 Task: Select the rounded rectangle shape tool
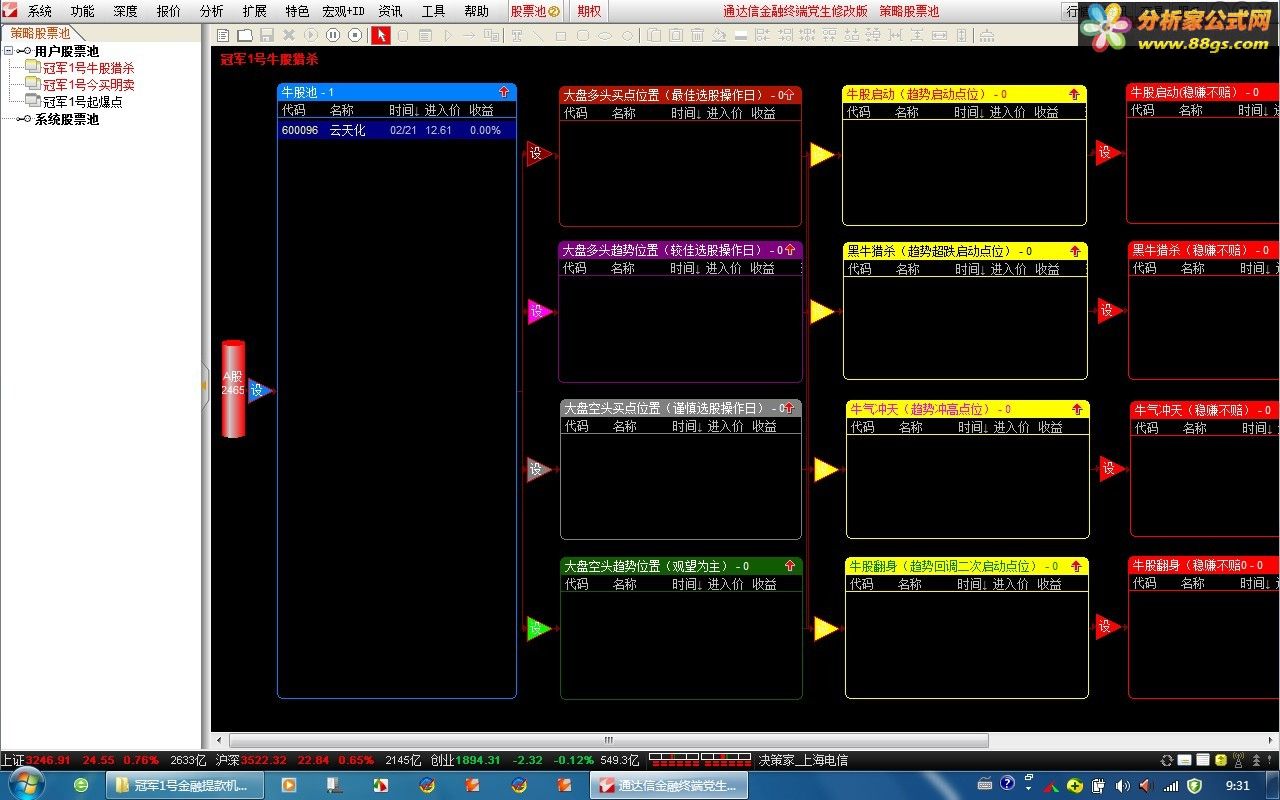pos(583,35)
